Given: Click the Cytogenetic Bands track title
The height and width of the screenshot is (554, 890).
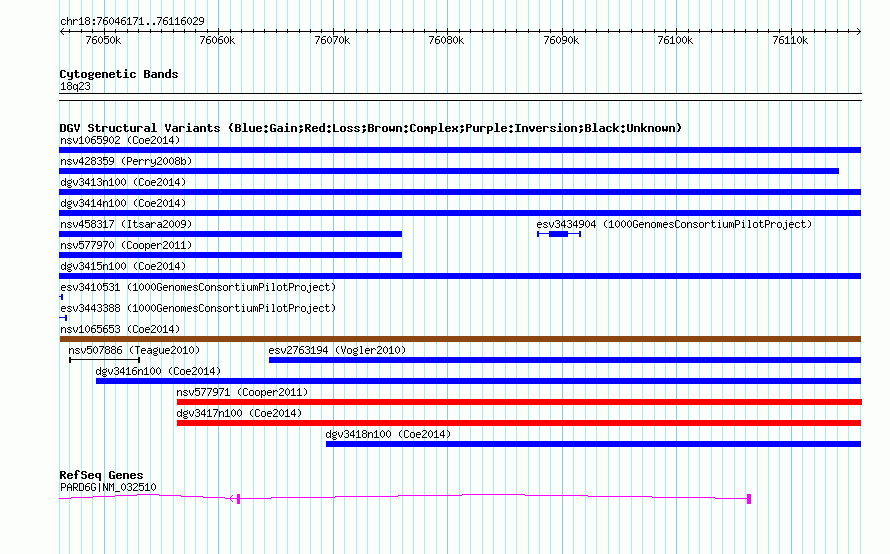Looking at the screenshot, I should coord(119,74).
